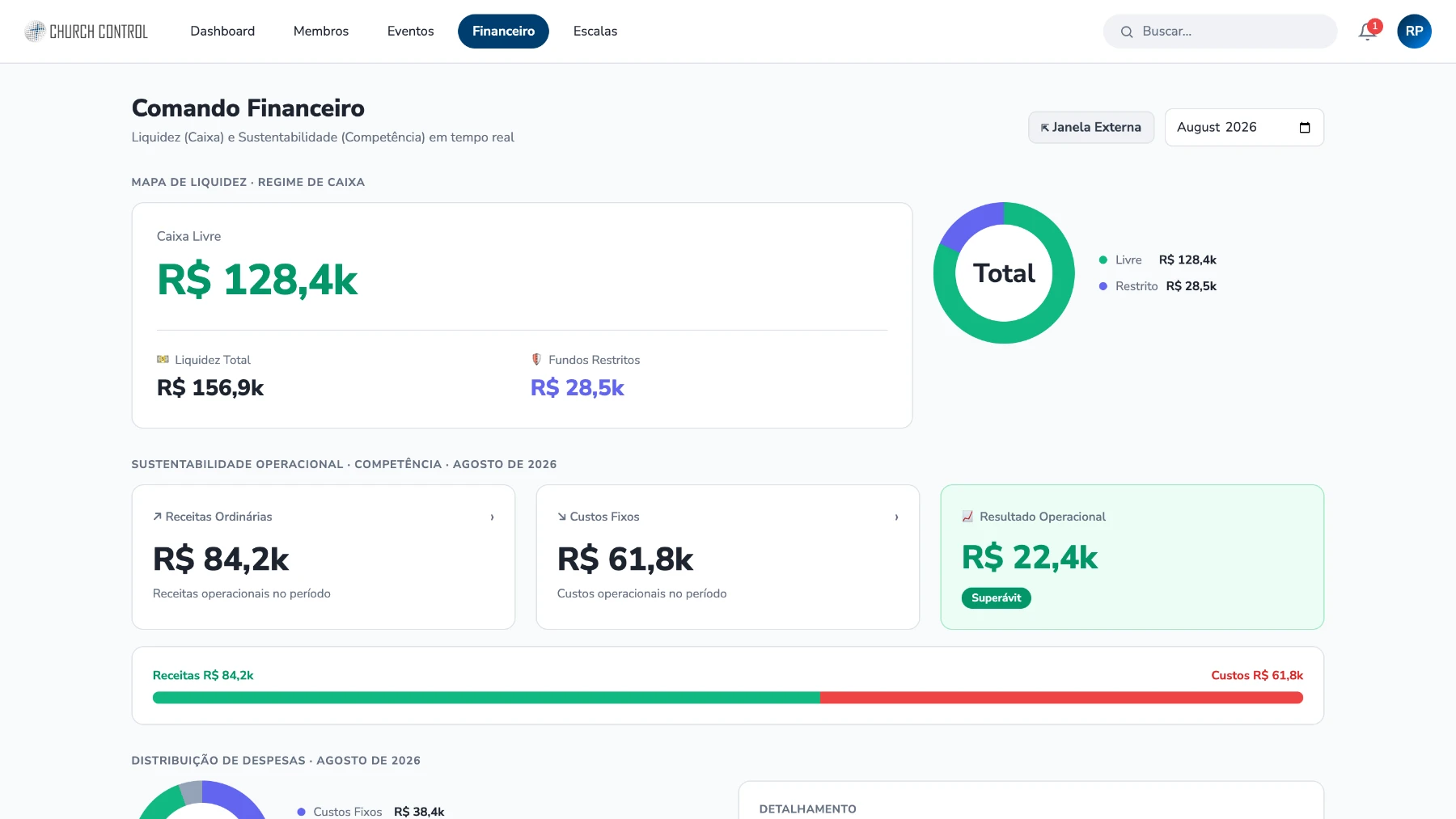Click the Caixa Livre value R$ 128,4k
1456x819 pixels.
point(257,281)
